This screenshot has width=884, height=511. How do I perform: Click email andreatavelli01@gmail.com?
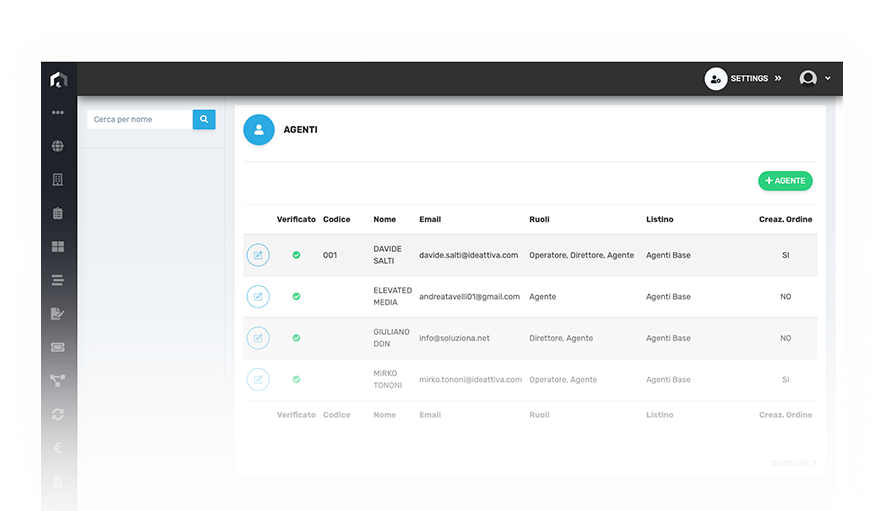pyautogui.click(x=470, y=297)
